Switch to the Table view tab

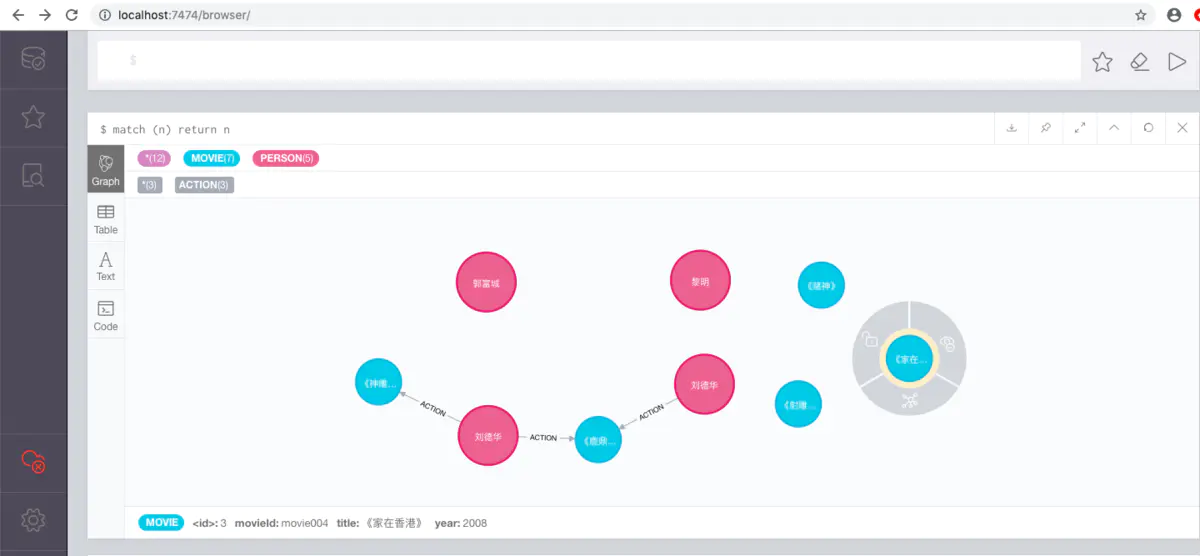(106, 219)
